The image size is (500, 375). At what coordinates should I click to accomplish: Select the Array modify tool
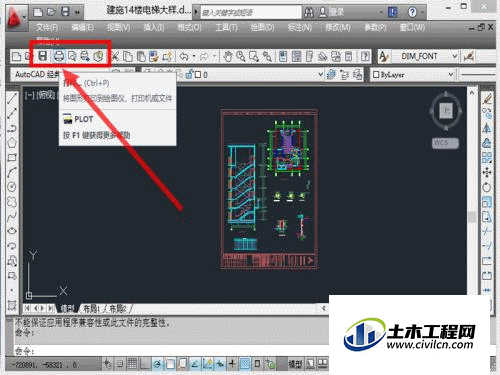[x=487, y=157]
